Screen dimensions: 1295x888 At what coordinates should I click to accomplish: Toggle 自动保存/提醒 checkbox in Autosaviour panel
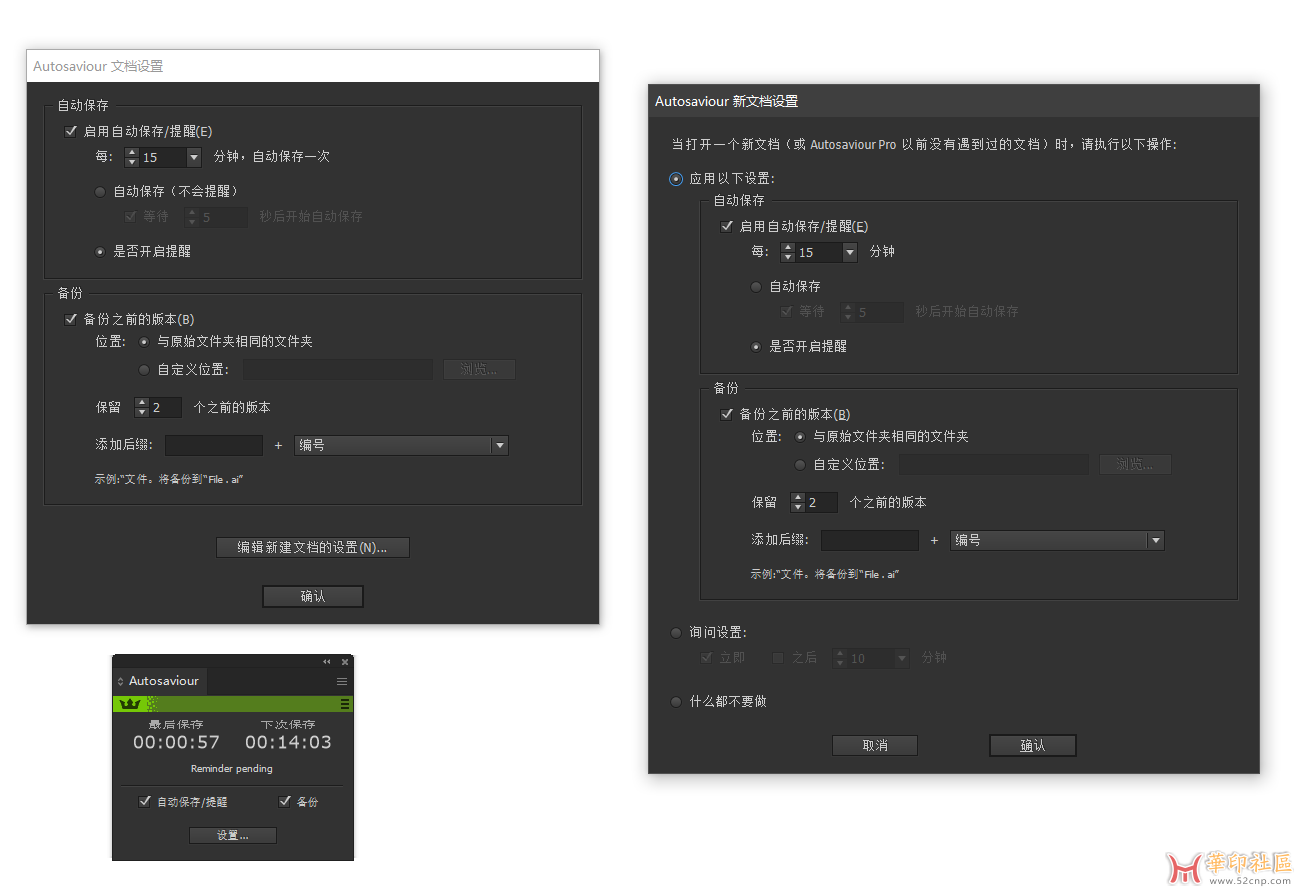[x=145, y=801]
